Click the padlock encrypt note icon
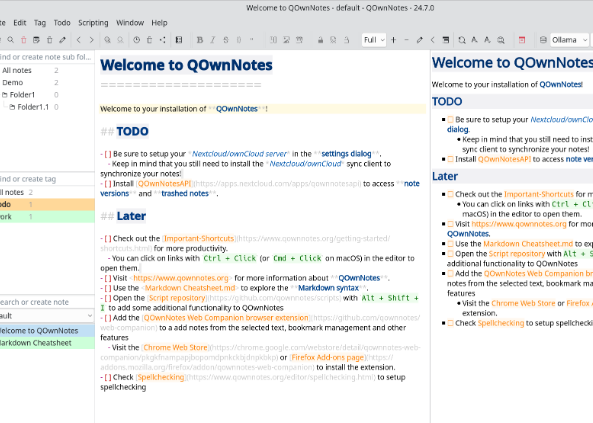 (x=320, y=40)
